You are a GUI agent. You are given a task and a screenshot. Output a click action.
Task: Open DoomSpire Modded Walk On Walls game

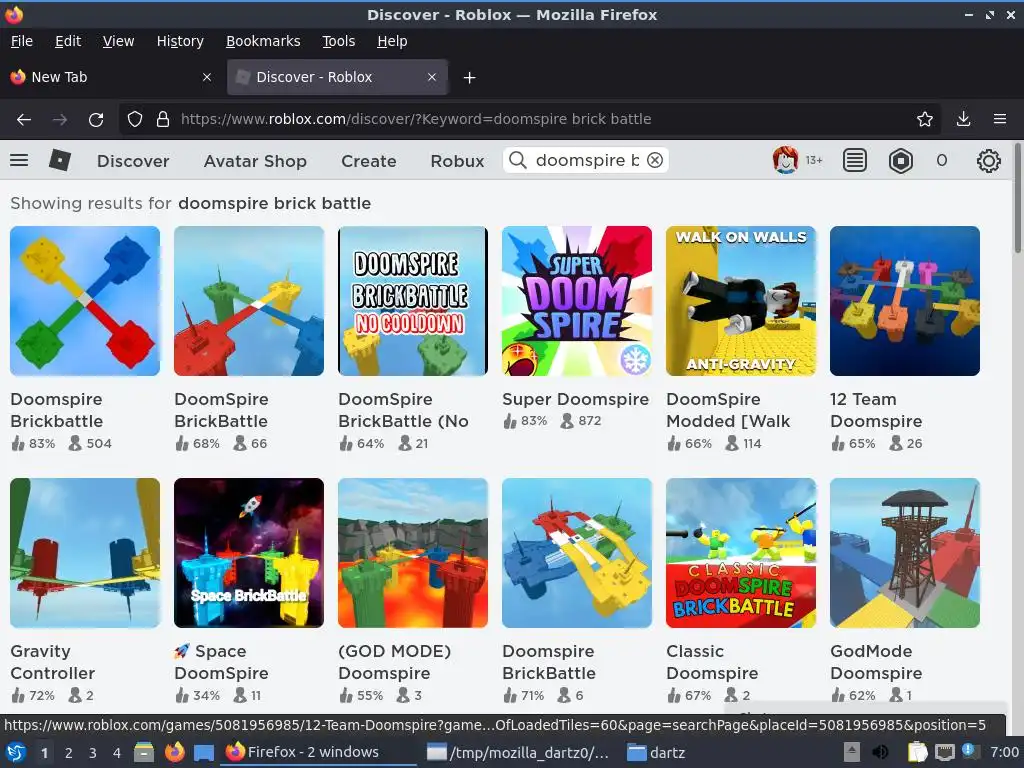coord(741,301)
